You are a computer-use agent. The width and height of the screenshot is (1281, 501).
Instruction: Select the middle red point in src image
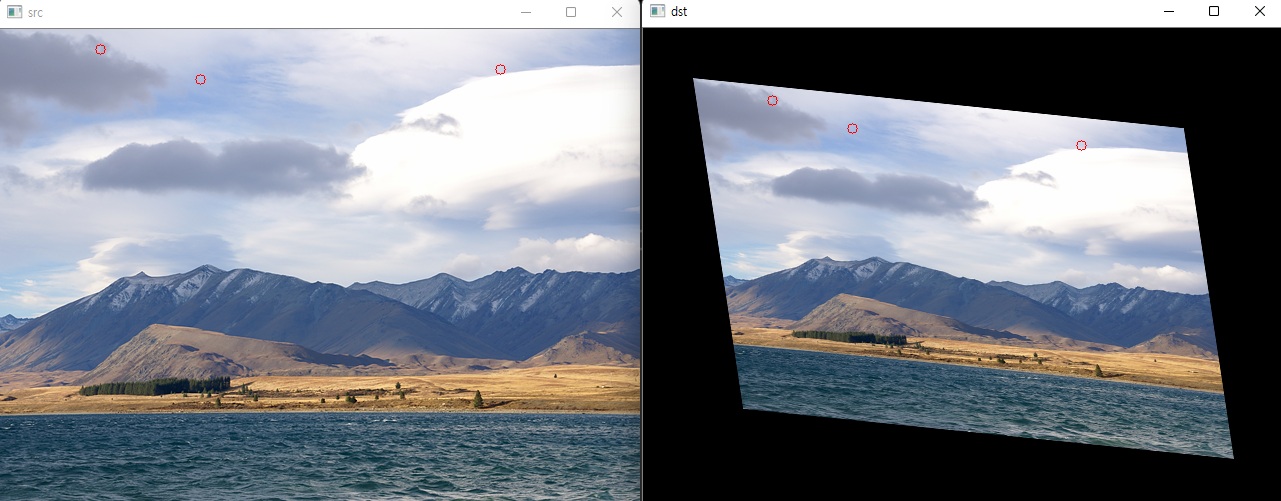(x=200, y=79)
